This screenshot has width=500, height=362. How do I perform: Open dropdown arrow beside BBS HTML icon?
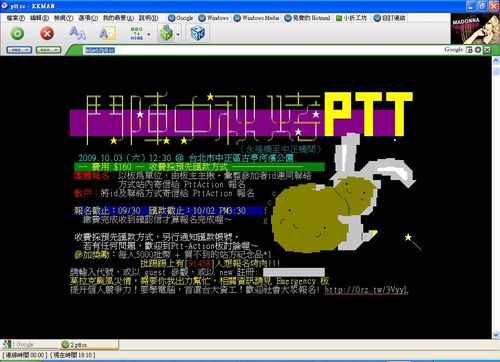(149, 34)
